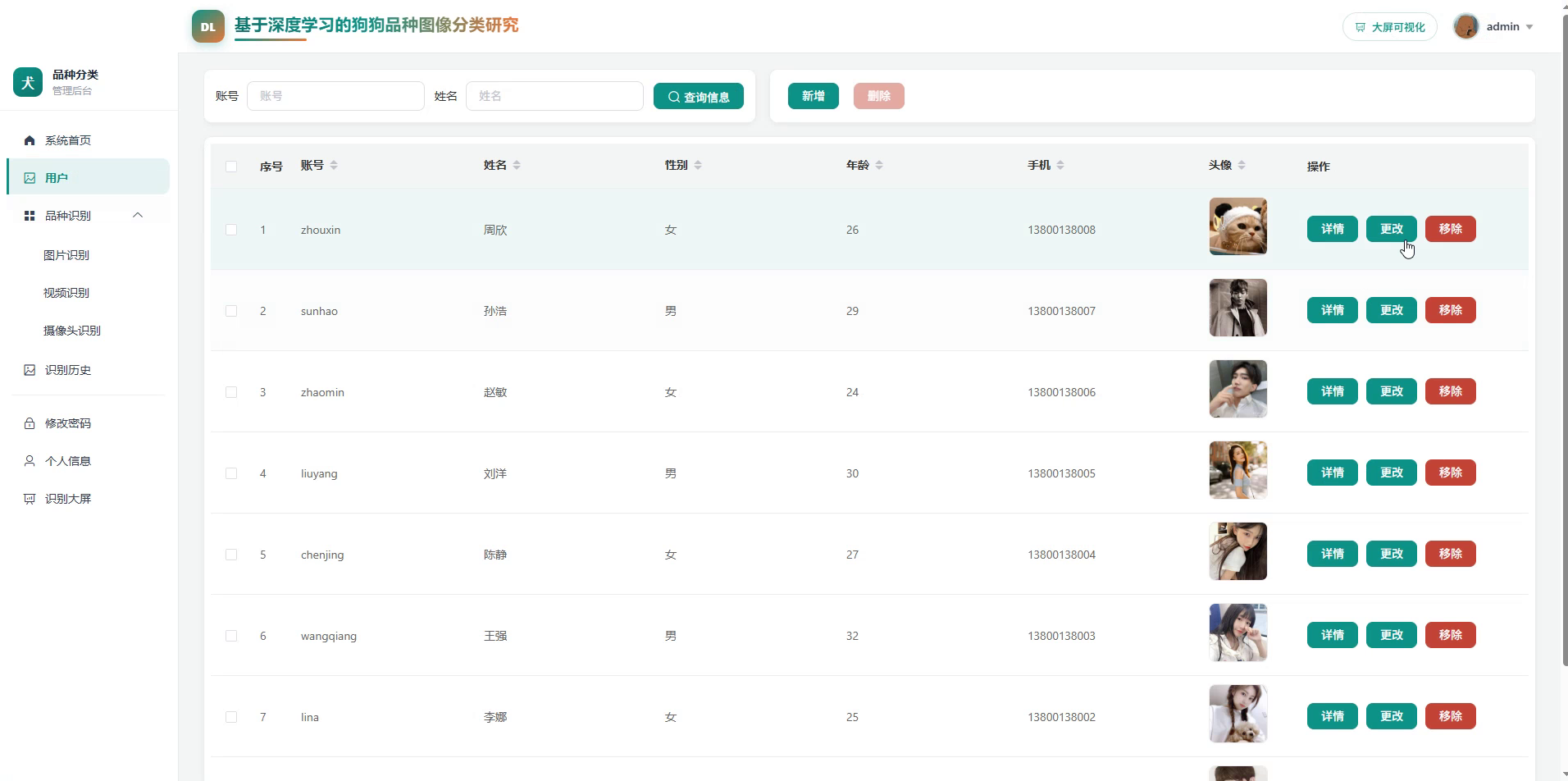
Task: Check the checkbox for sunhao row
Action: [231, 311]
